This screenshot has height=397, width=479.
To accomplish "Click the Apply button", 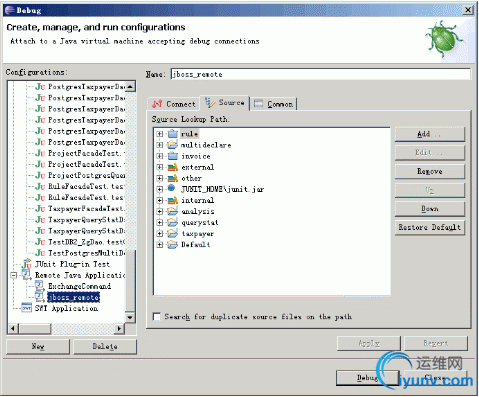I will click(369, 343).
